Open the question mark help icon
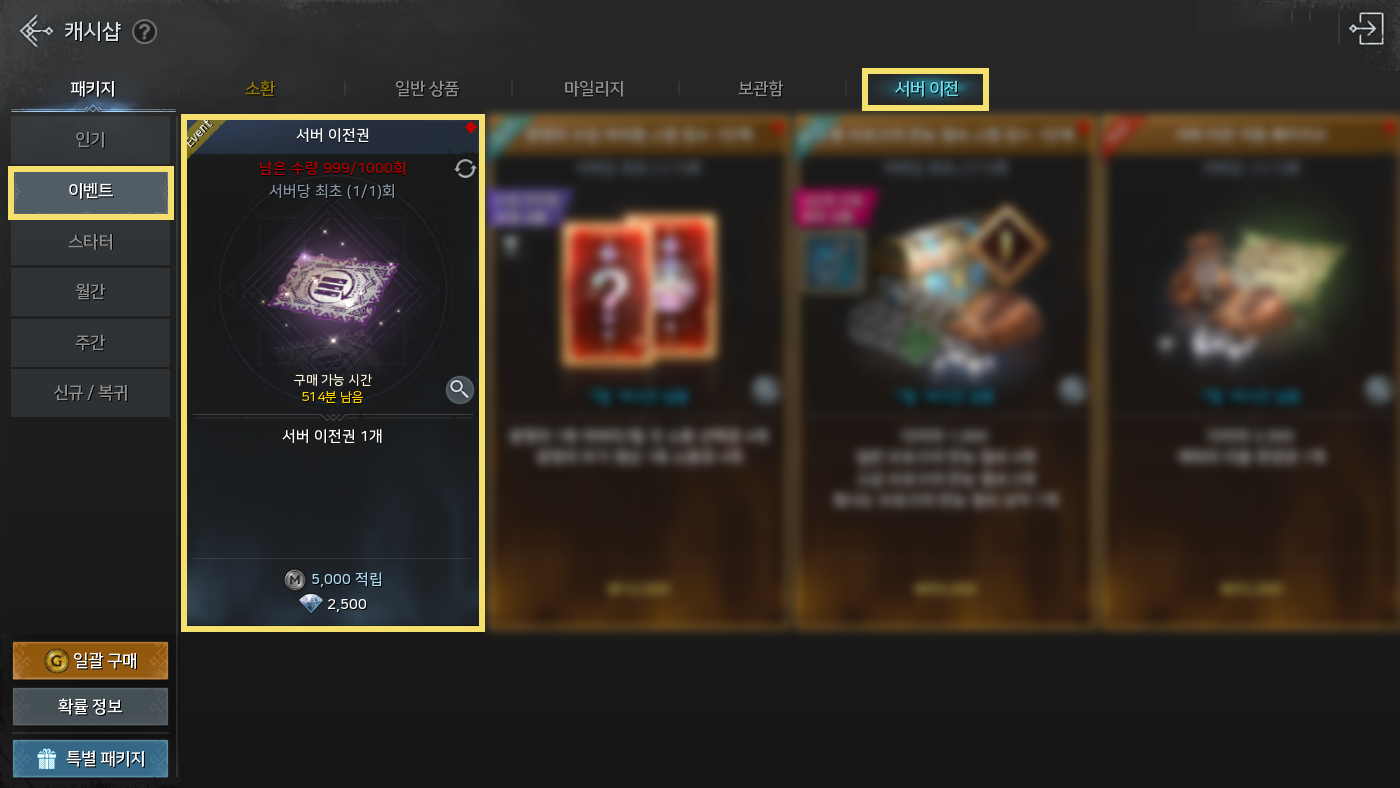 pyautogui.click(x=145, y=32)
